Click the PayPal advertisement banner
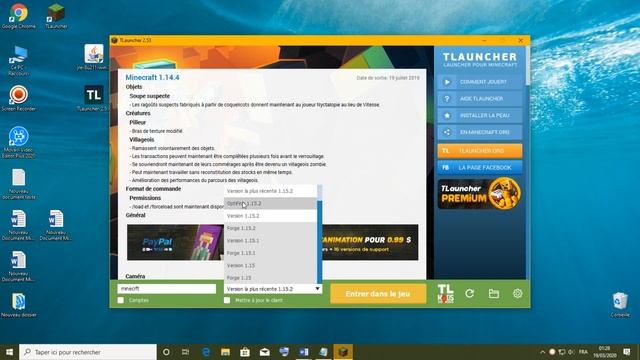 tap(176, 242)
